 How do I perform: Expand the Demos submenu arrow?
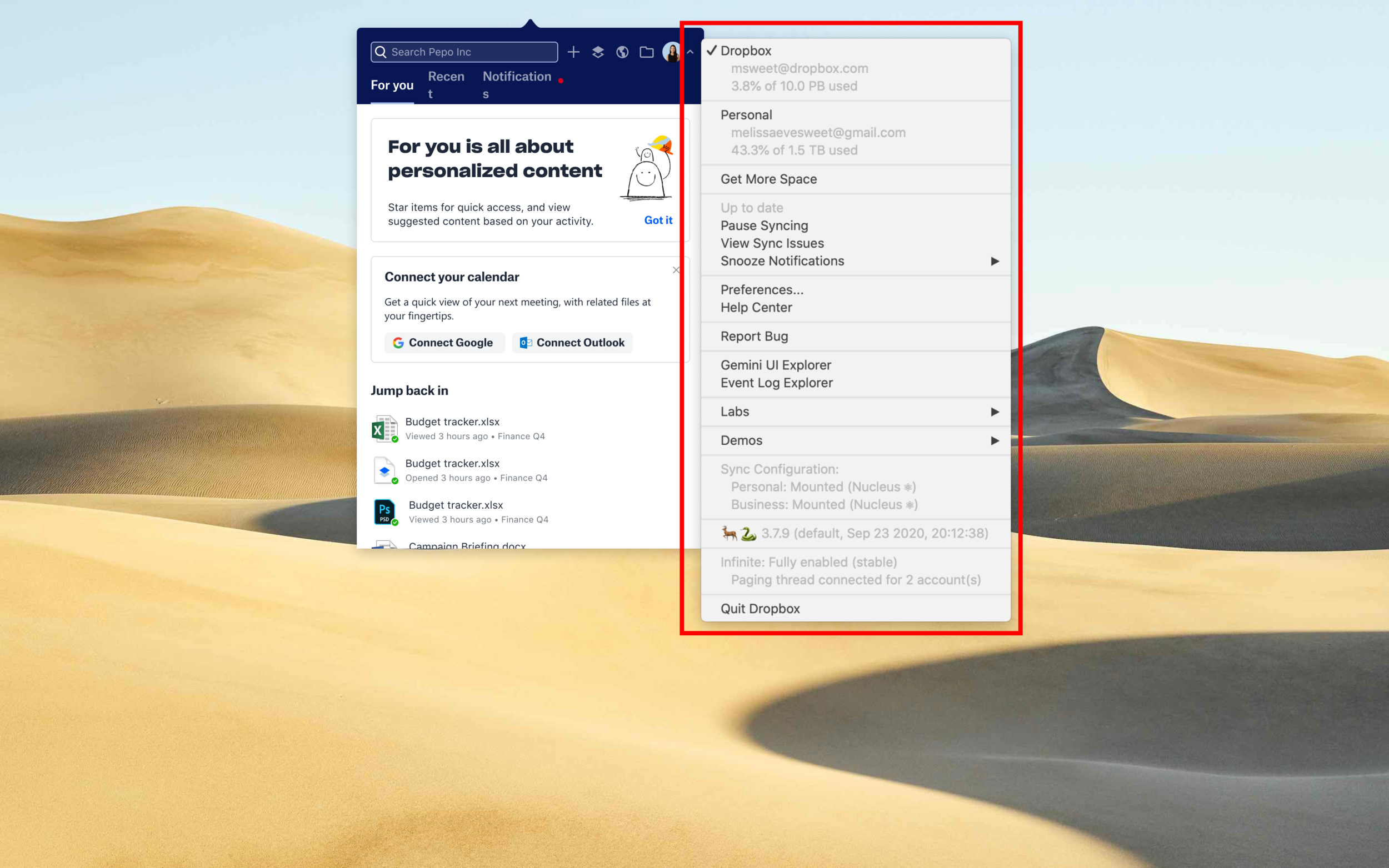pyautogui.click(x=994, y=440)
